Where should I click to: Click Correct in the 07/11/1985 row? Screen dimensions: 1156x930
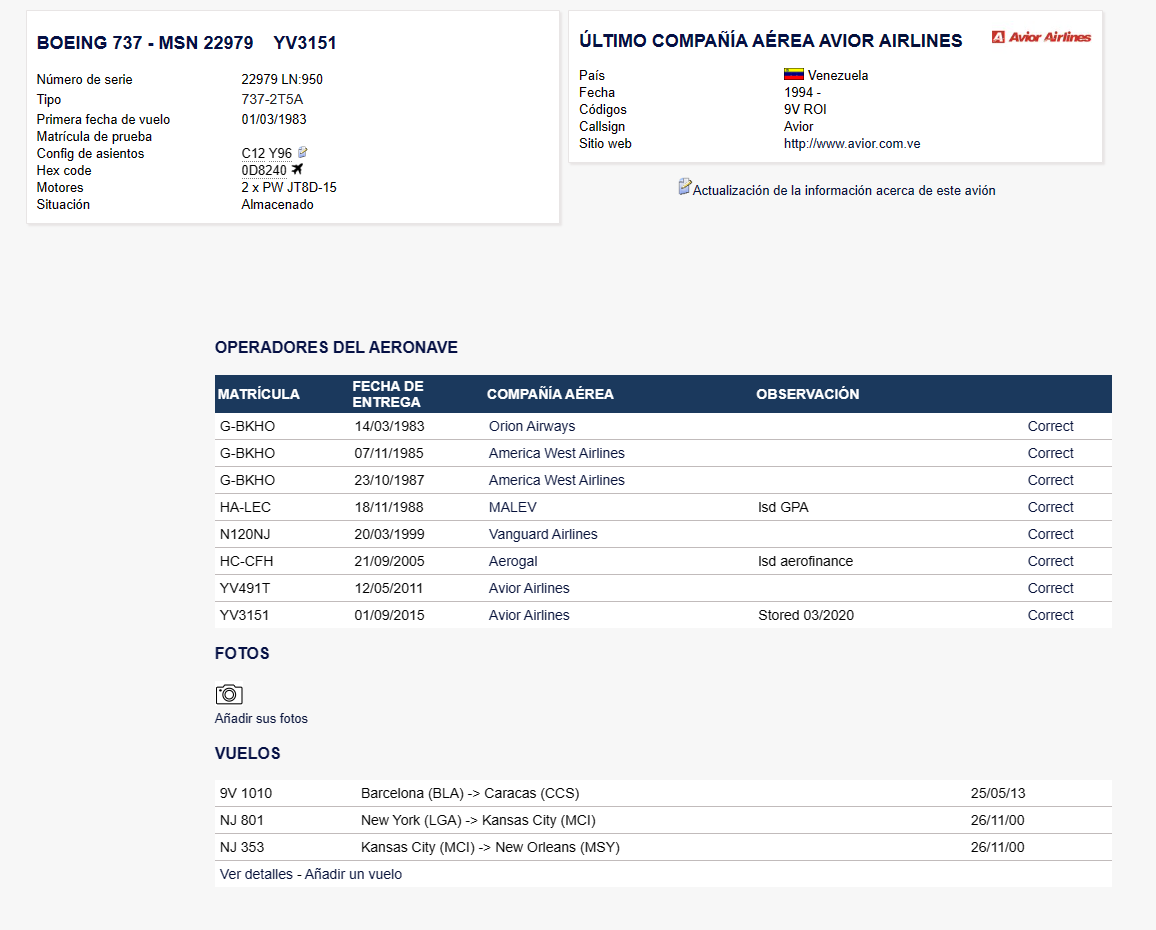tap(1051, 453)
